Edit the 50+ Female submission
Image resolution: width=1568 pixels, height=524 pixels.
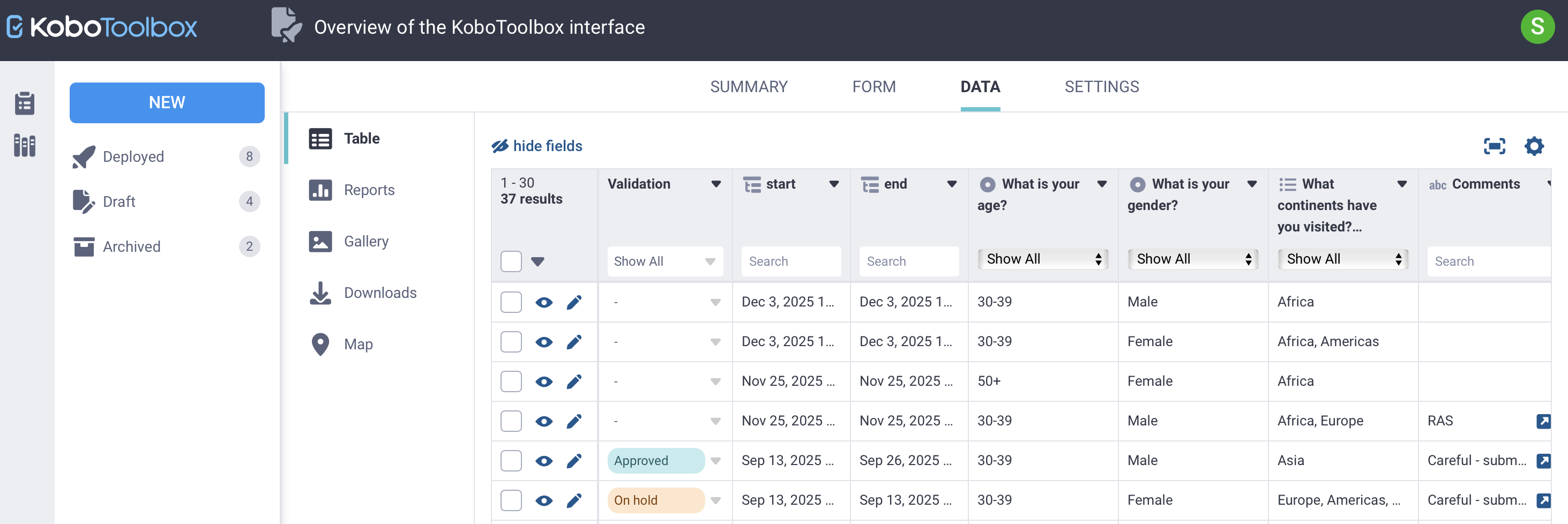[x=573, y=381]
